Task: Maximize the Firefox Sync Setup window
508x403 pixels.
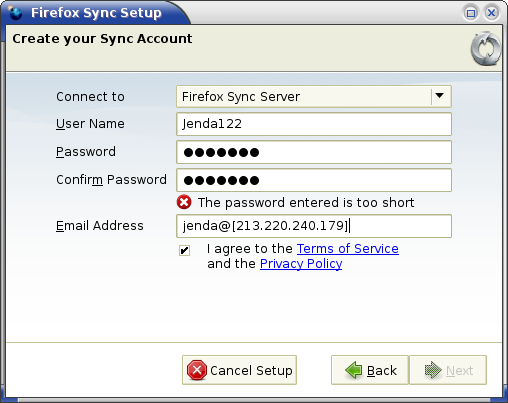Action: coord(471,13)
